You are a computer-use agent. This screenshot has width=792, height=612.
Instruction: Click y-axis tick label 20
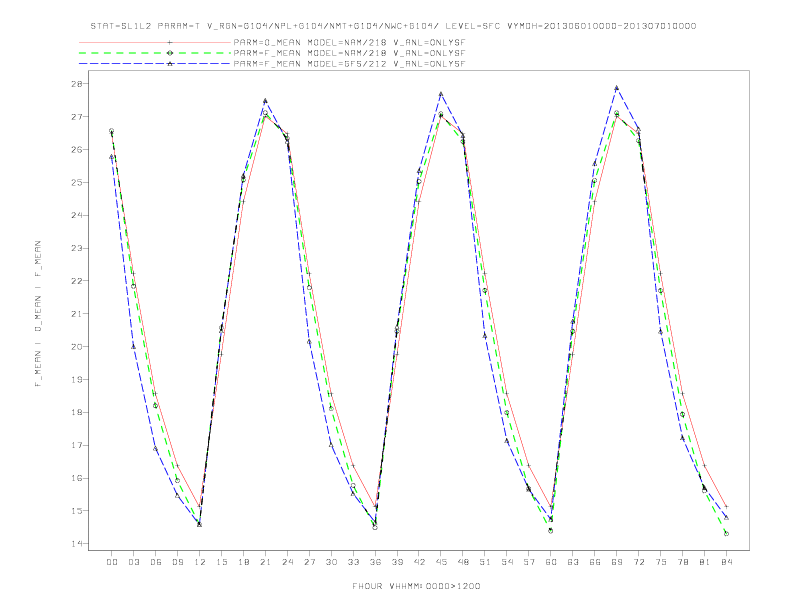[x=77, y=346]
